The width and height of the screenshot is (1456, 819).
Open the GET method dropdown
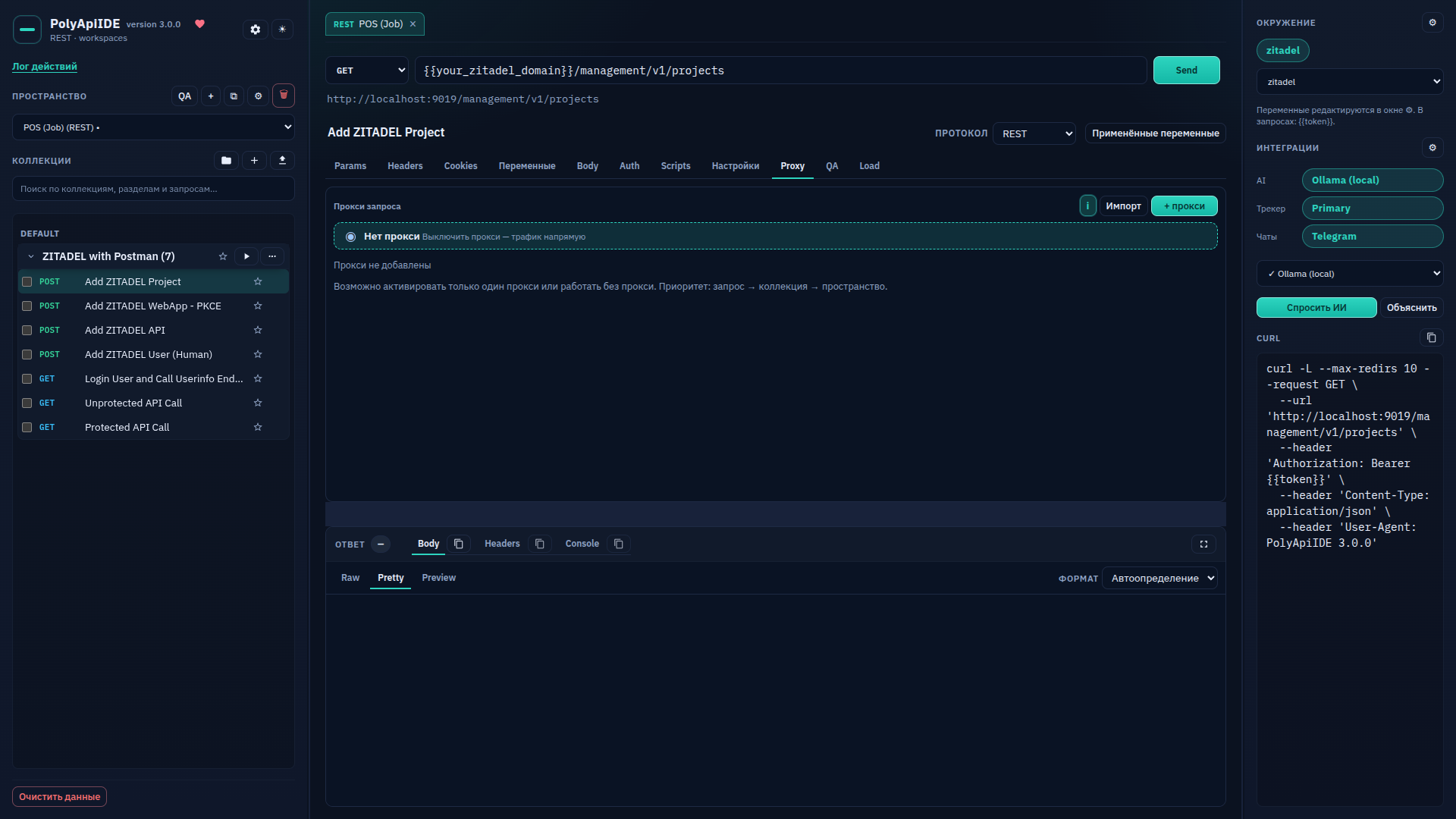[367, 71]
